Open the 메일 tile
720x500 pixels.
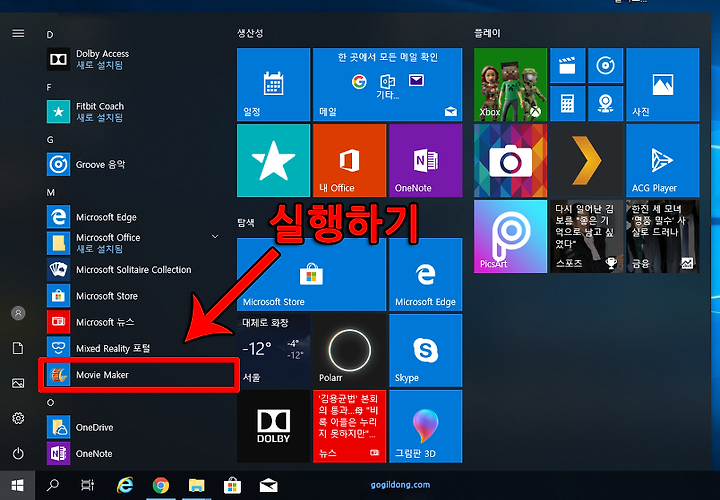coord(387,84)
